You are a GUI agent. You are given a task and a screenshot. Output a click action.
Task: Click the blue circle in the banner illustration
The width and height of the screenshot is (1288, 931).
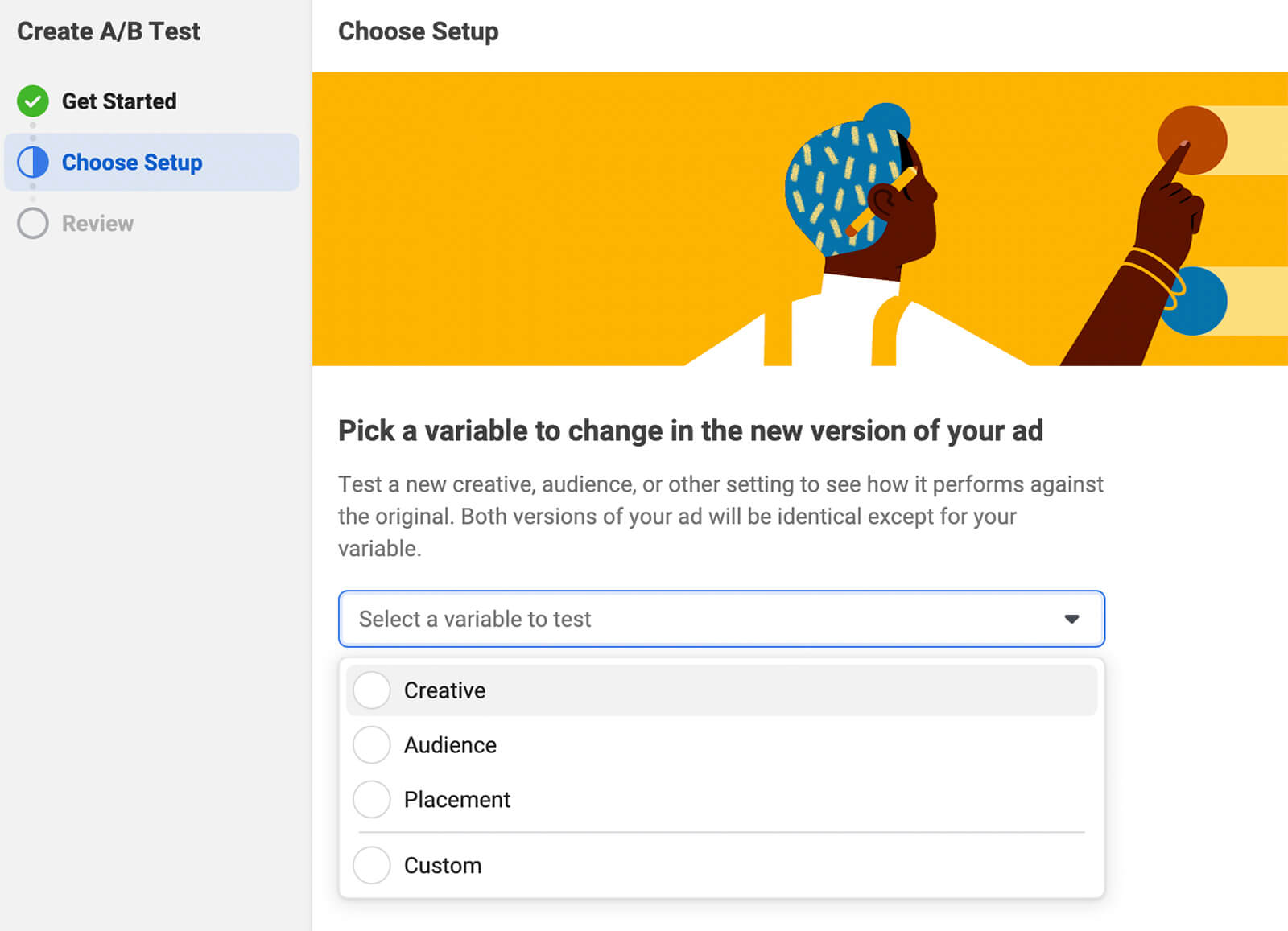[x=1196, y=299]
